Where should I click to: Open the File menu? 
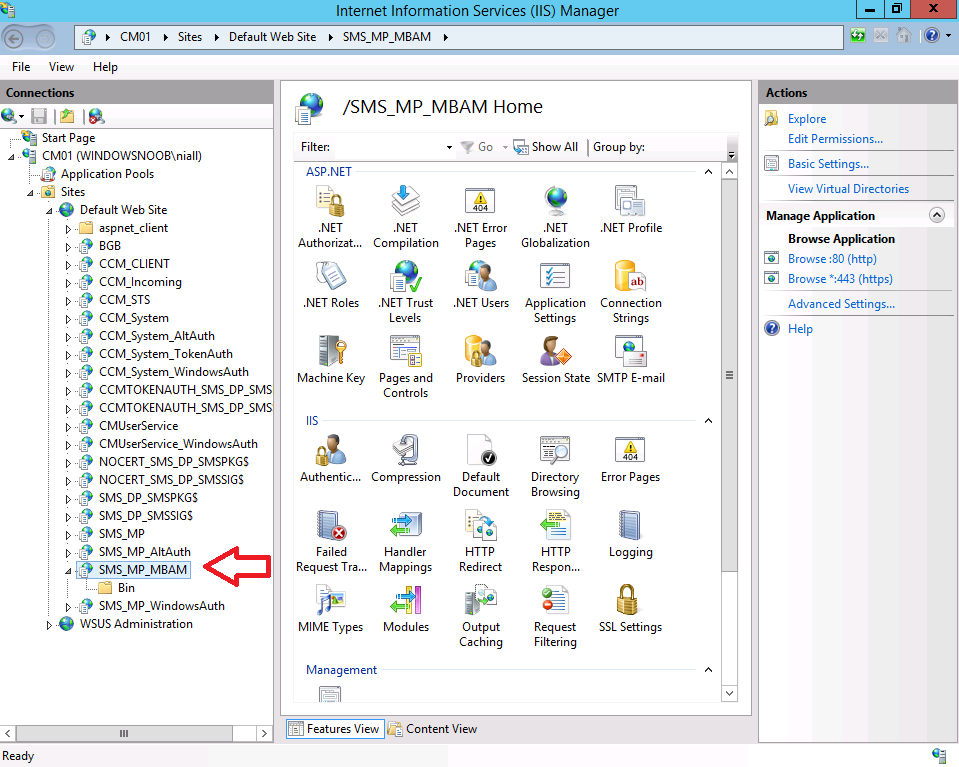(21, 67)
